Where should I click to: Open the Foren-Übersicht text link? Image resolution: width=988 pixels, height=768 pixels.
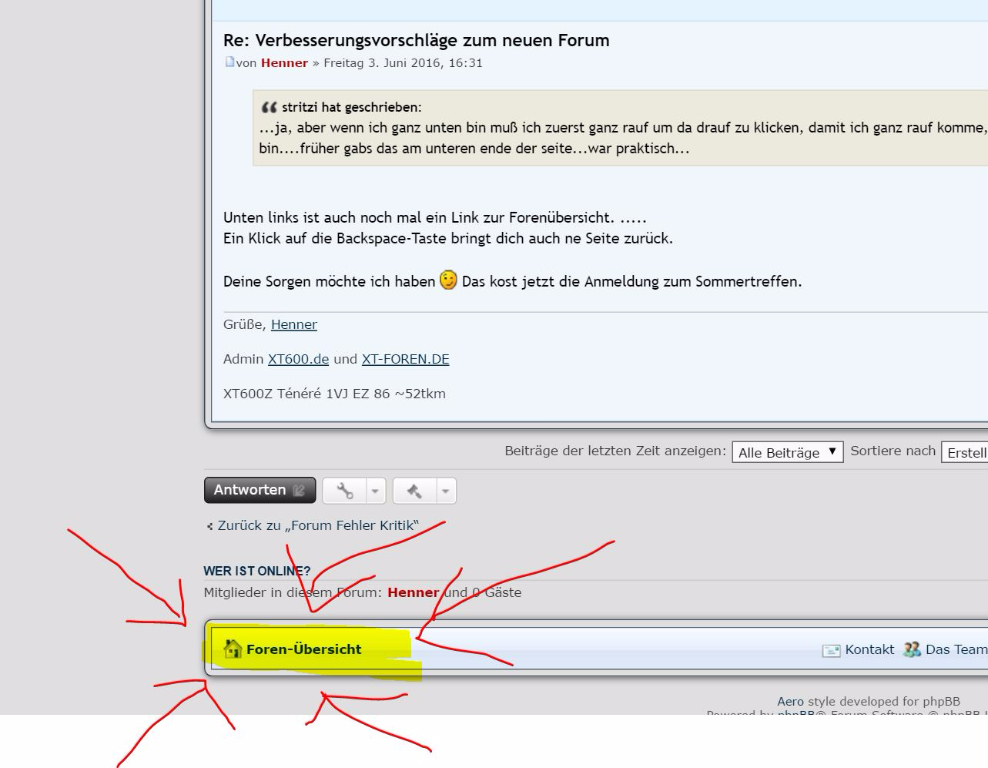point(304,650)
